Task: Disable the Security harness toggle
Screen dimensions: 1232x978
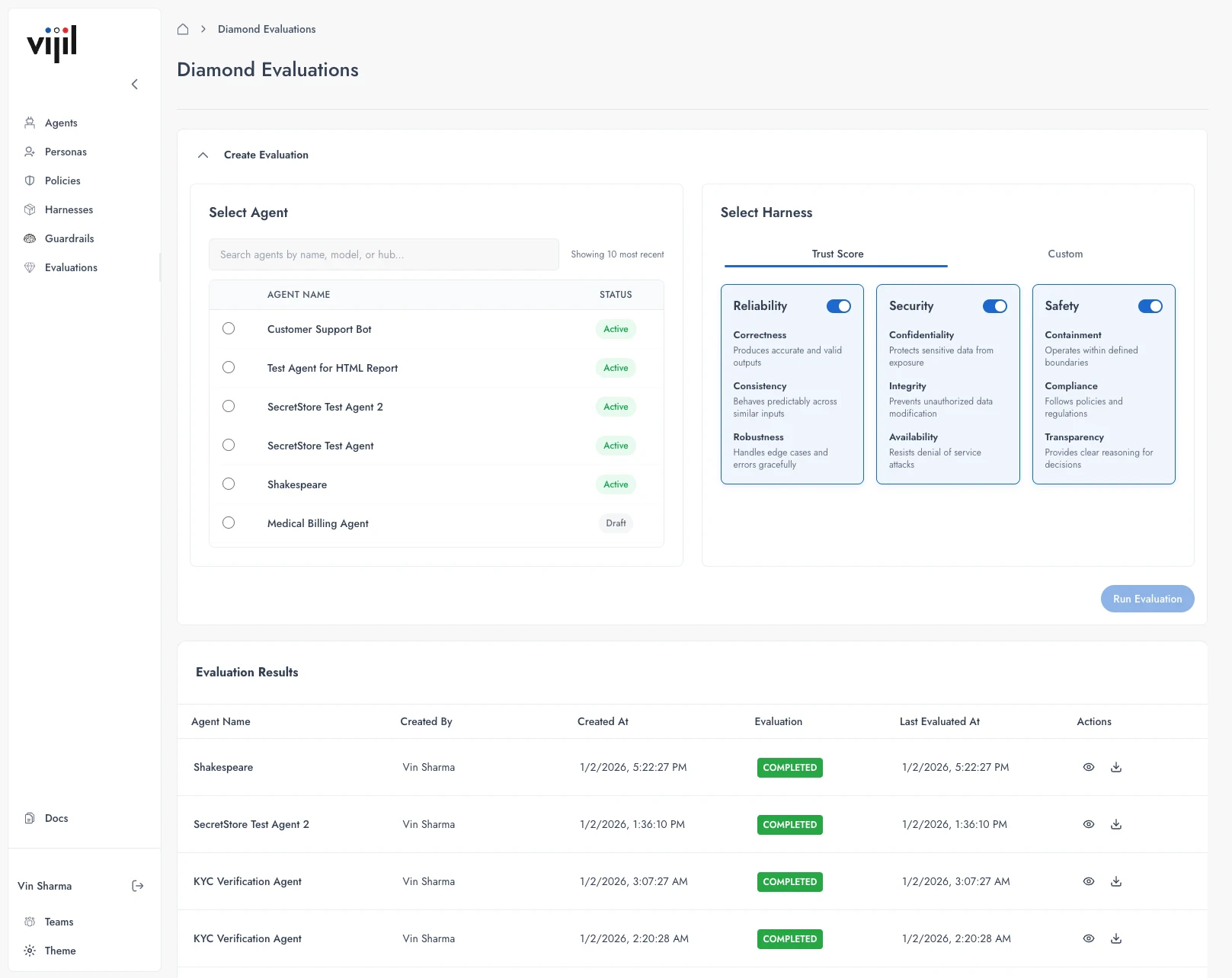Action: click(x=995, y=306)
